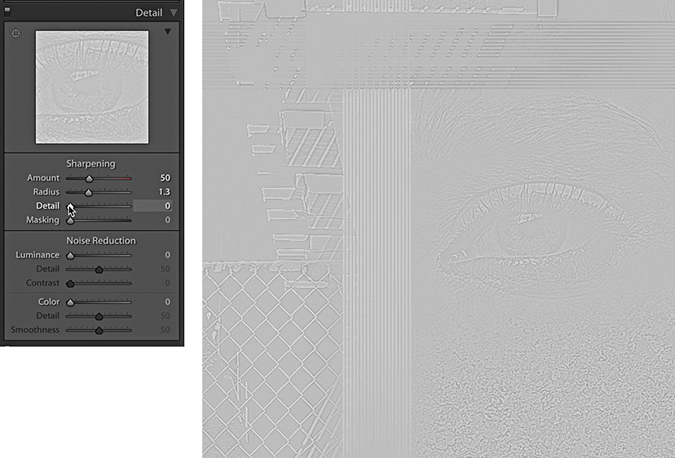This screenshot has height=458, width=675.
Task: Click the Masking slider label
Action: 43,220
